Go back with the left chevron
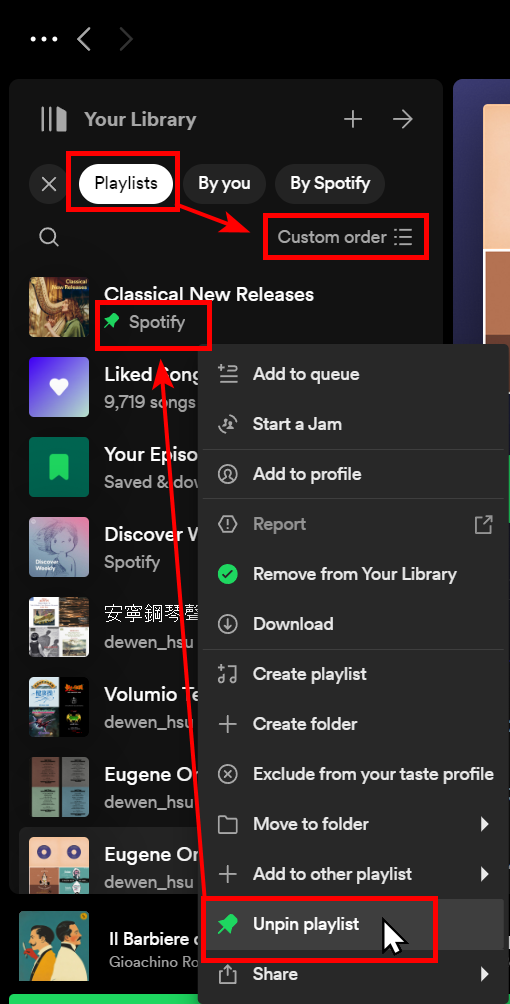Screen dimensions: 510x1004 point(84,39)
